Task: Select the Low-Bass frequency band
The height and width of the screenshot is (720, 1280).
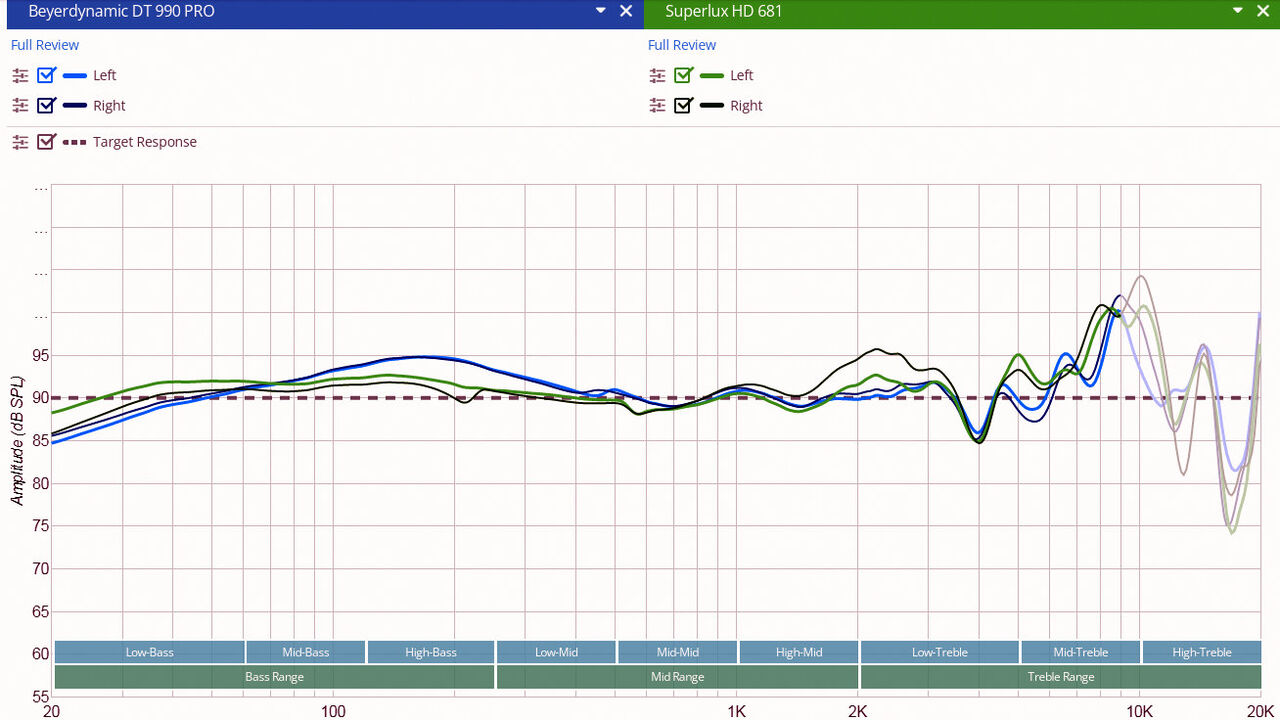Action: pyautogui.click(x=149, y=652)
